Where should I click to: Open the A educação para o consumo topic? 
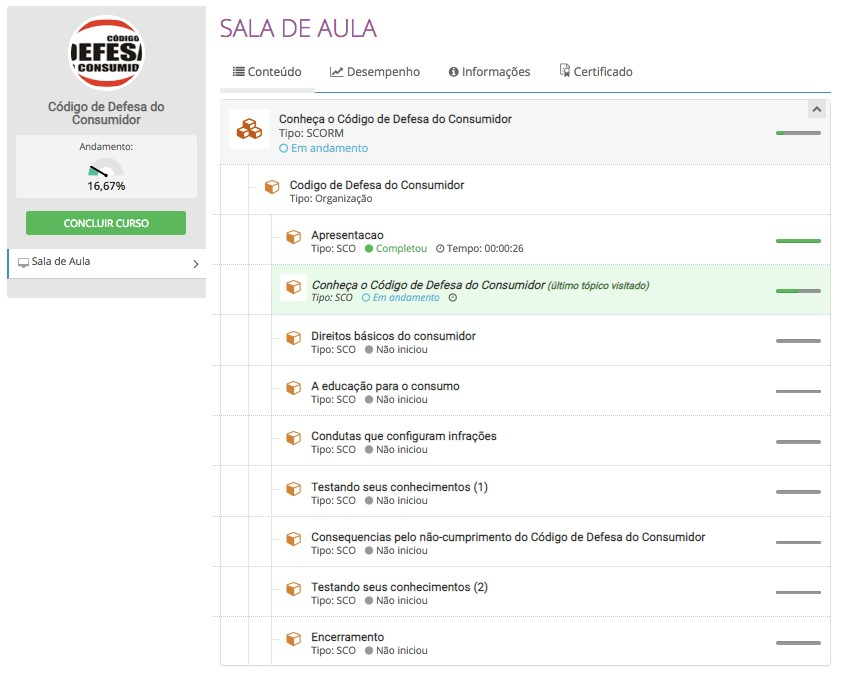[385, 386]
